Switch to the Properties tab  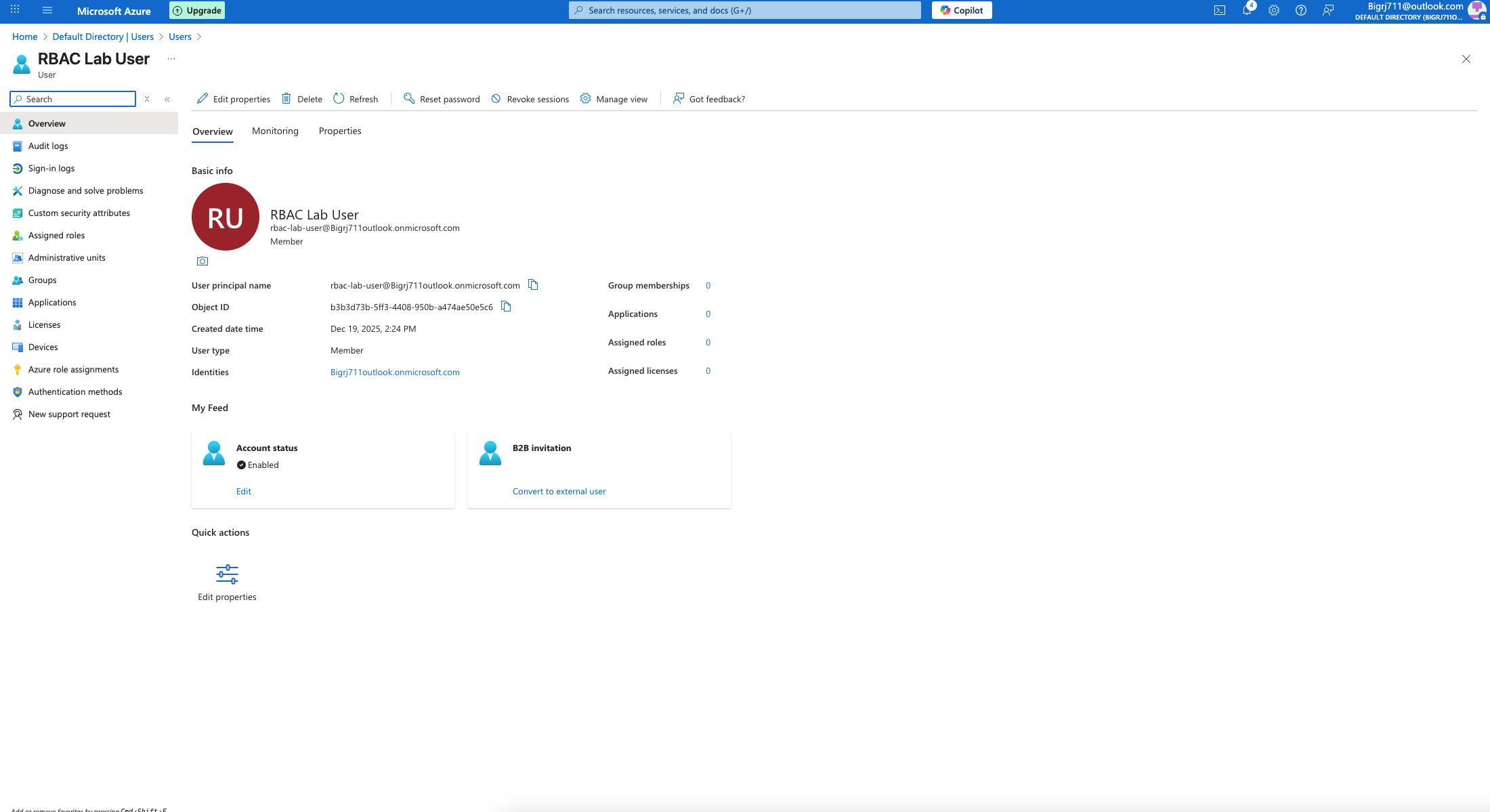[x=340, y=131]
